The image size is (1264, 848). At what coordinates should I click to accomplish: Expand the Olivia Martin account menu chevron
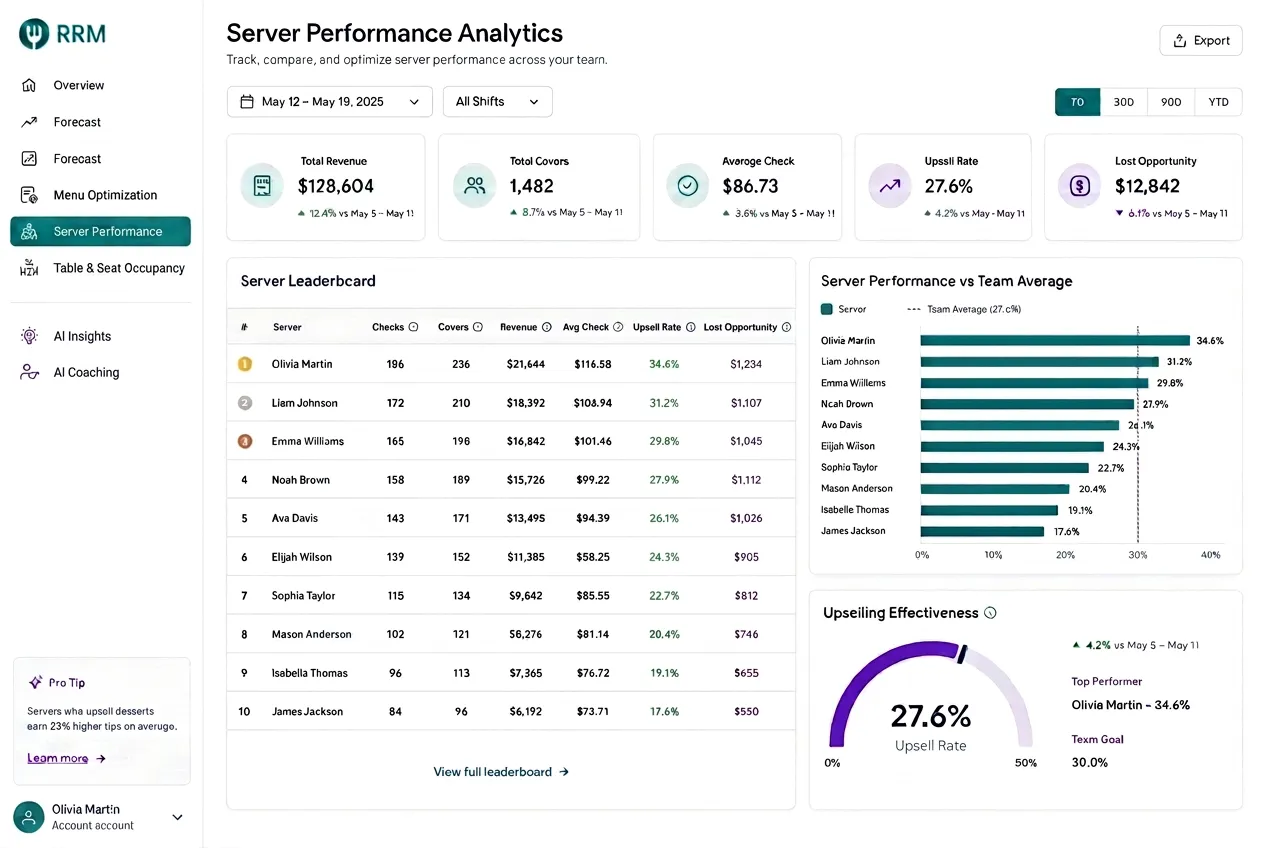click(x=177, y=817)
